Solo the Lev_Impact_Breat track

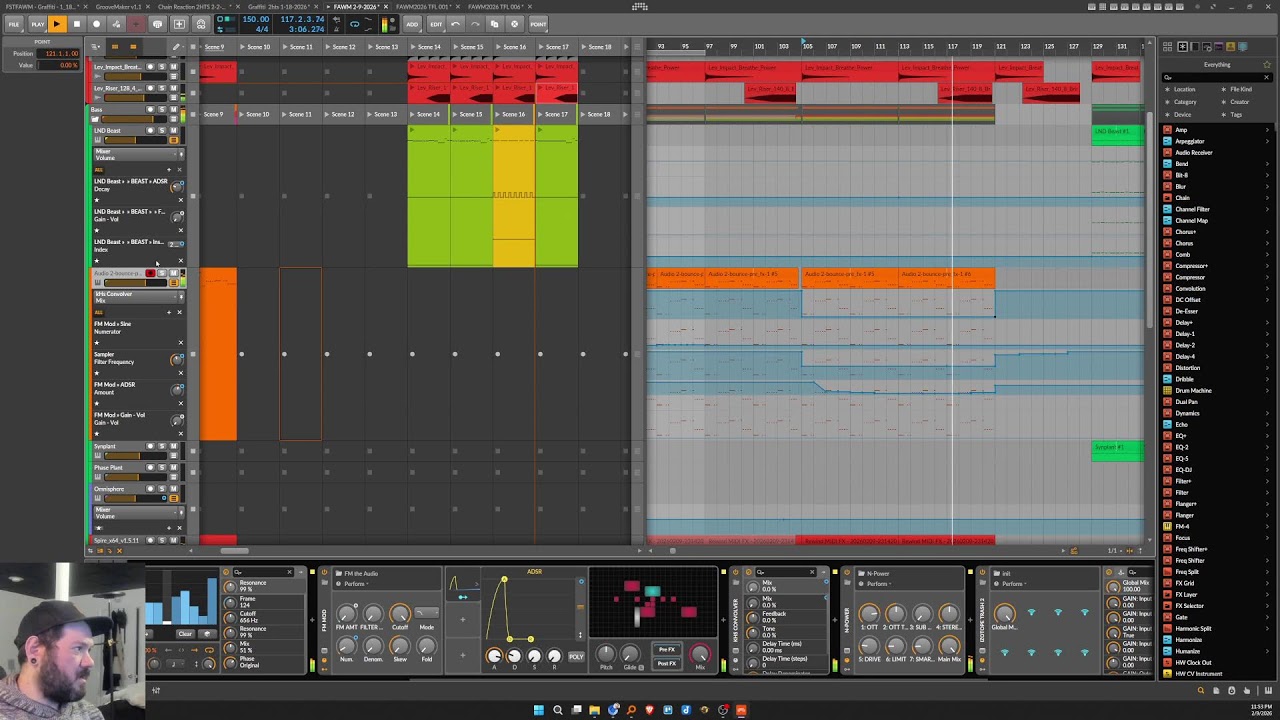pos(162,67)
